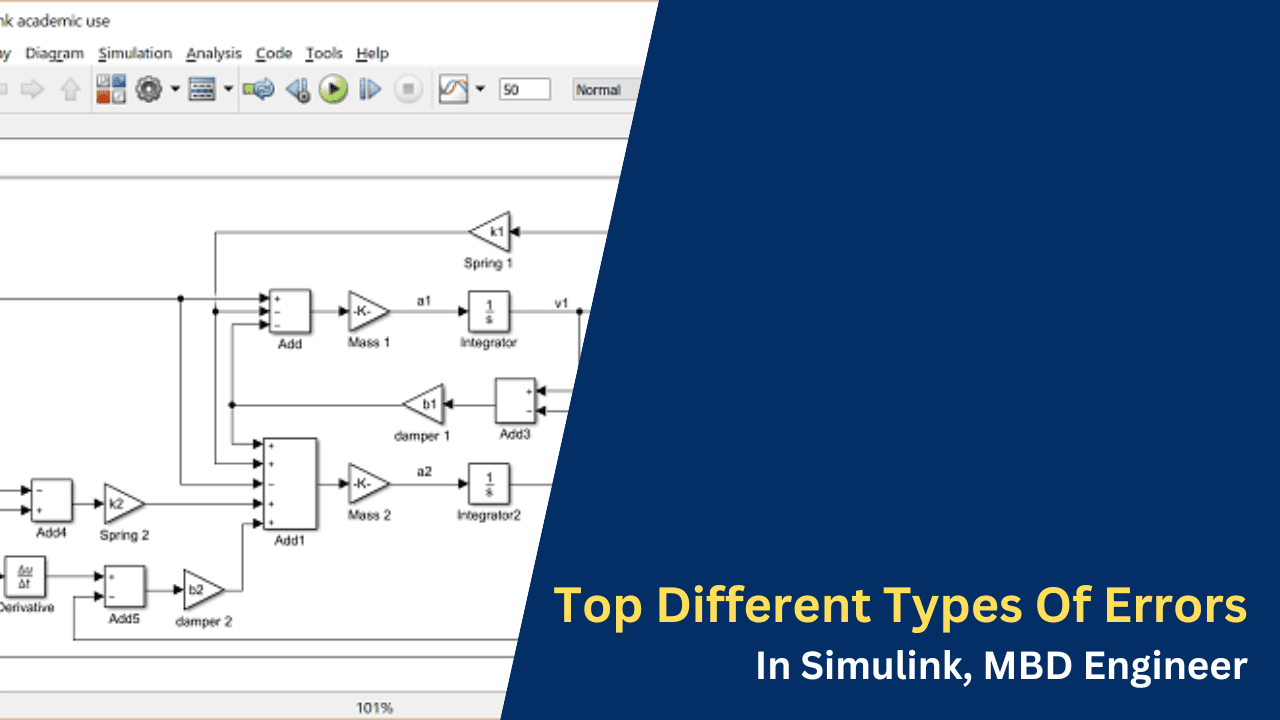Click the Step Forward button

pos(370,89)
